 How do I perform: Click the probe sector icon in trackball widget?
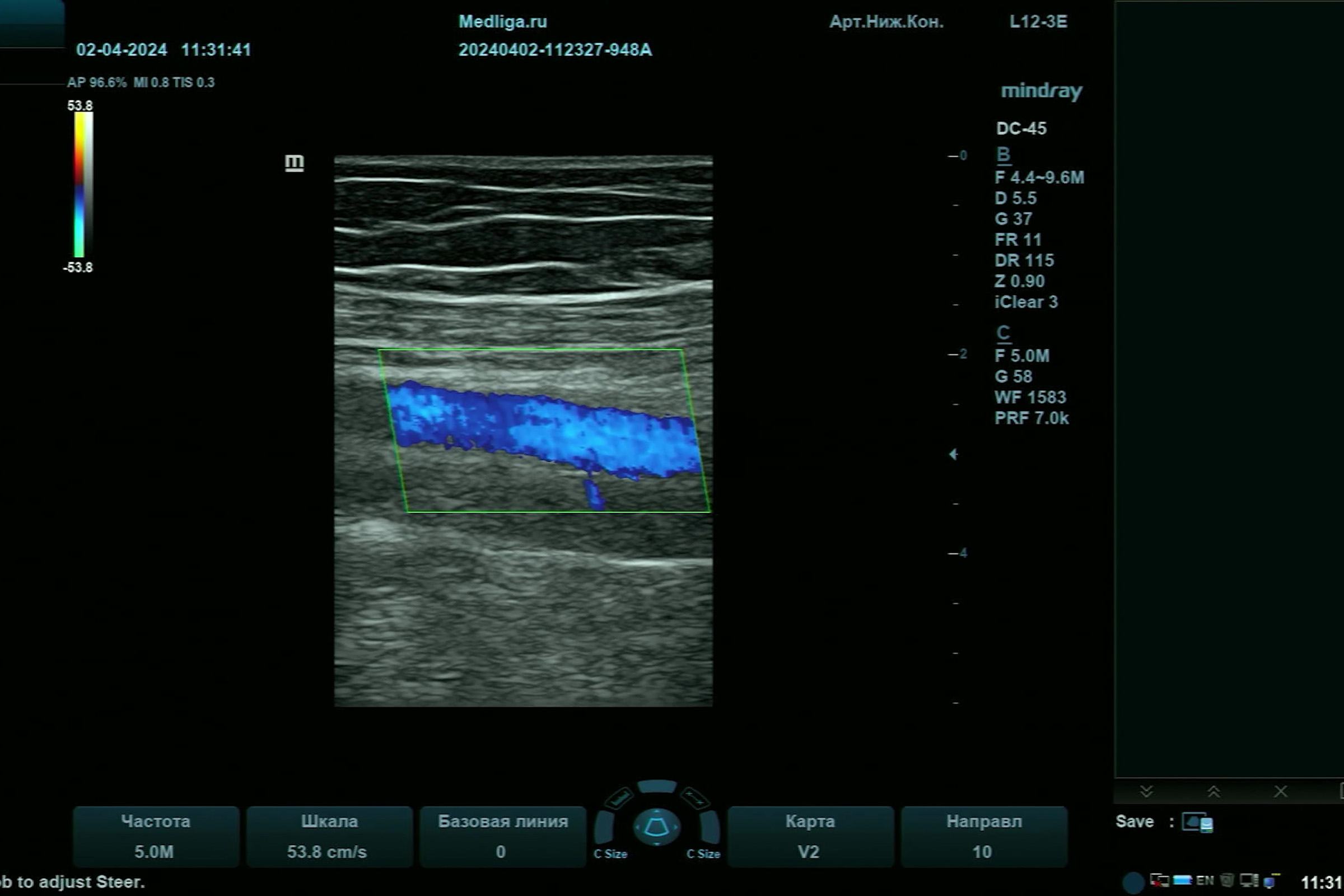[x=656, y=827]
